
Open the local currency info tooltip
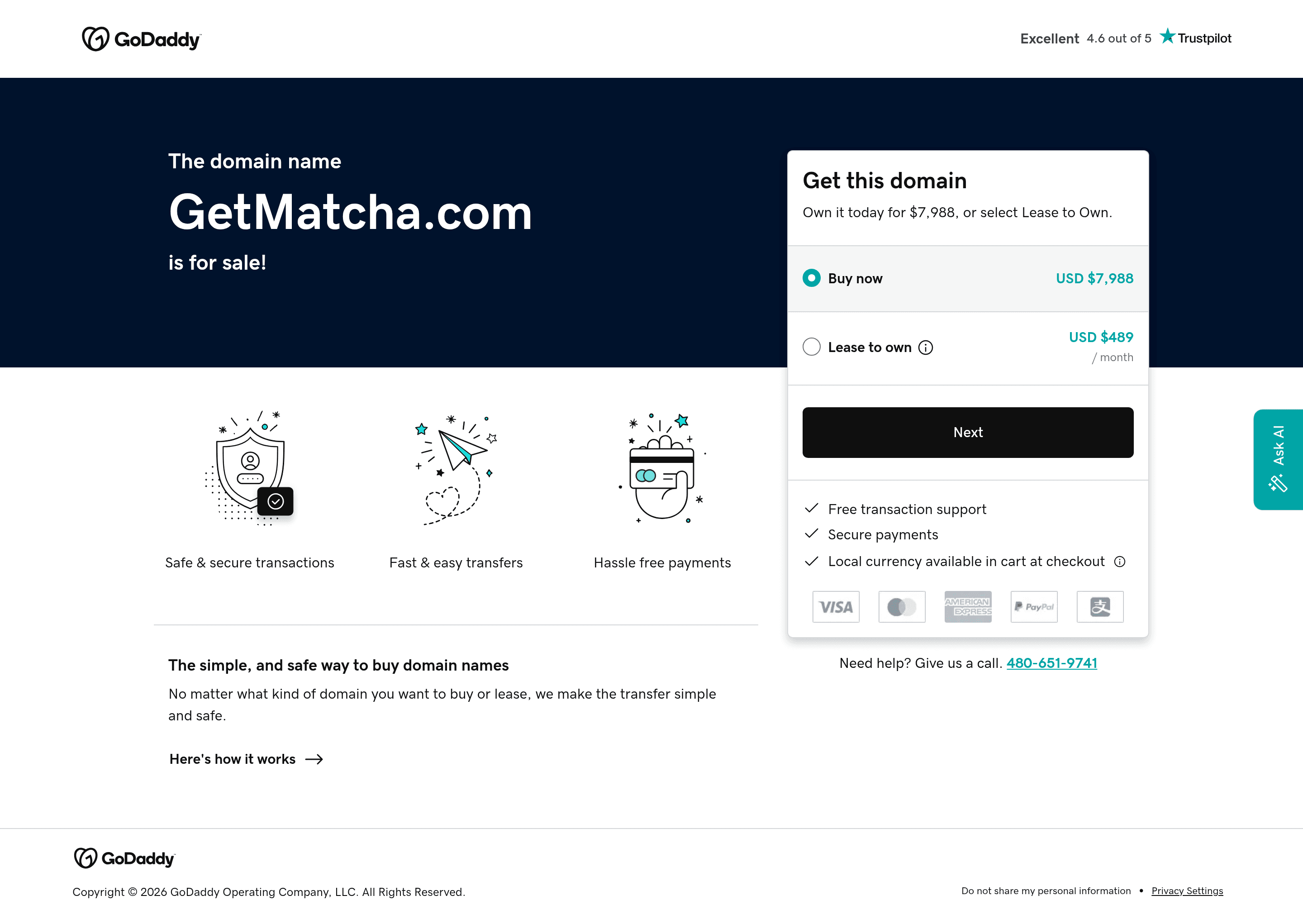[1119, 562]
